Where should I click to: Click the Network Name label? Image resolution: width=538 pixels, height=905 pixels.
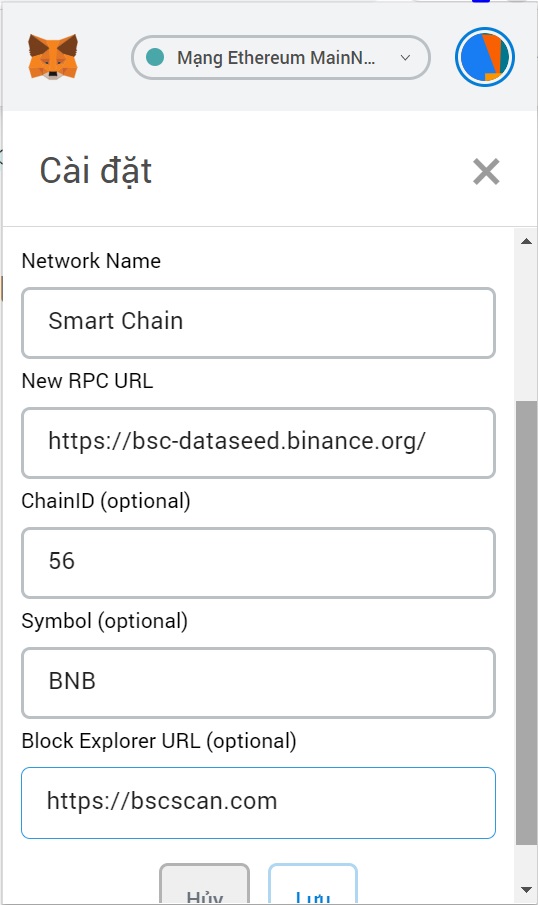coord(91,261)
